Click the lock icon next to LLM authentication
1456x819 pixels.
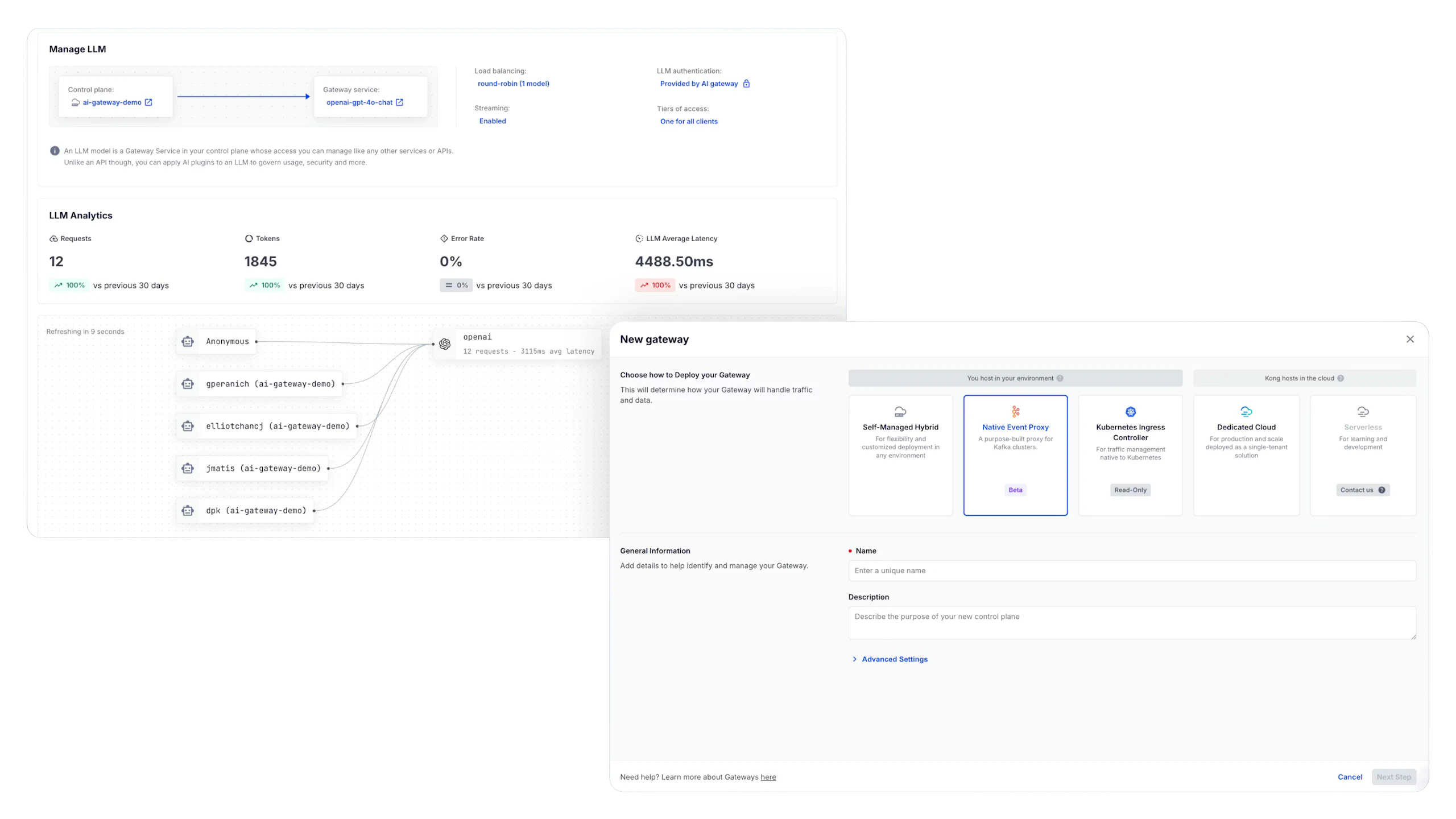747,84
